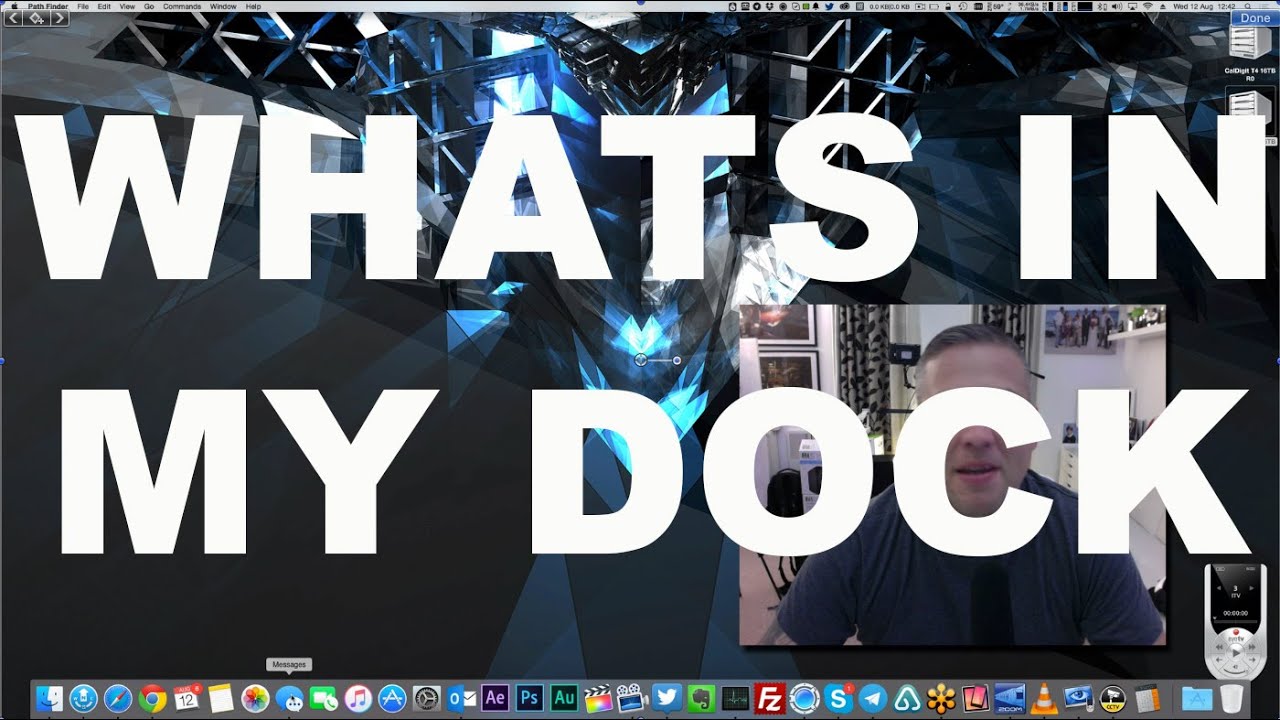Click the Done button
This screenshot has width=1280, height=720.
(1254, 18)
